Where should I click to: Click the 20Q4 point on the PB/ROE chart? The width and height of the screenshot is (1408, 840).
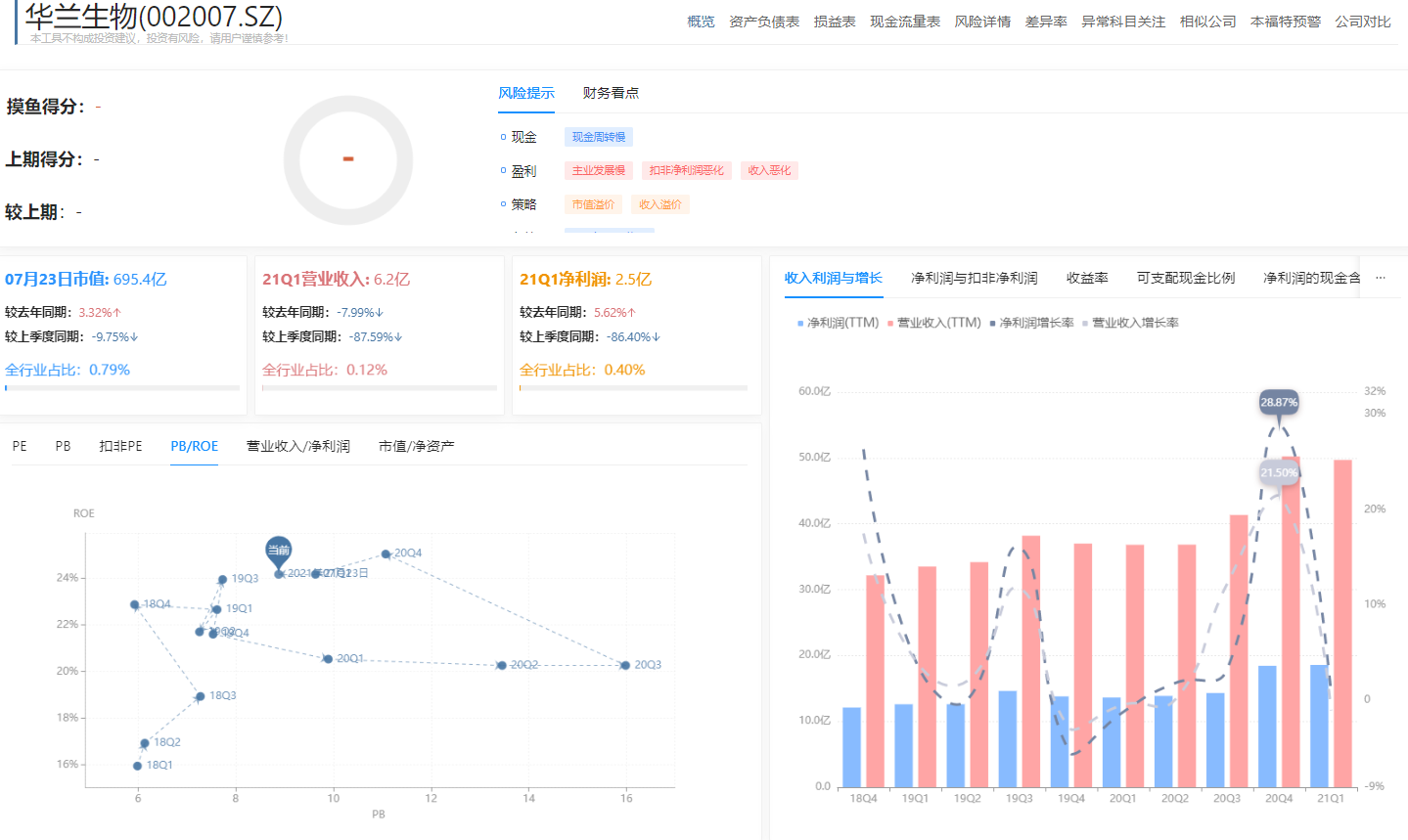[x=386, y=553]
